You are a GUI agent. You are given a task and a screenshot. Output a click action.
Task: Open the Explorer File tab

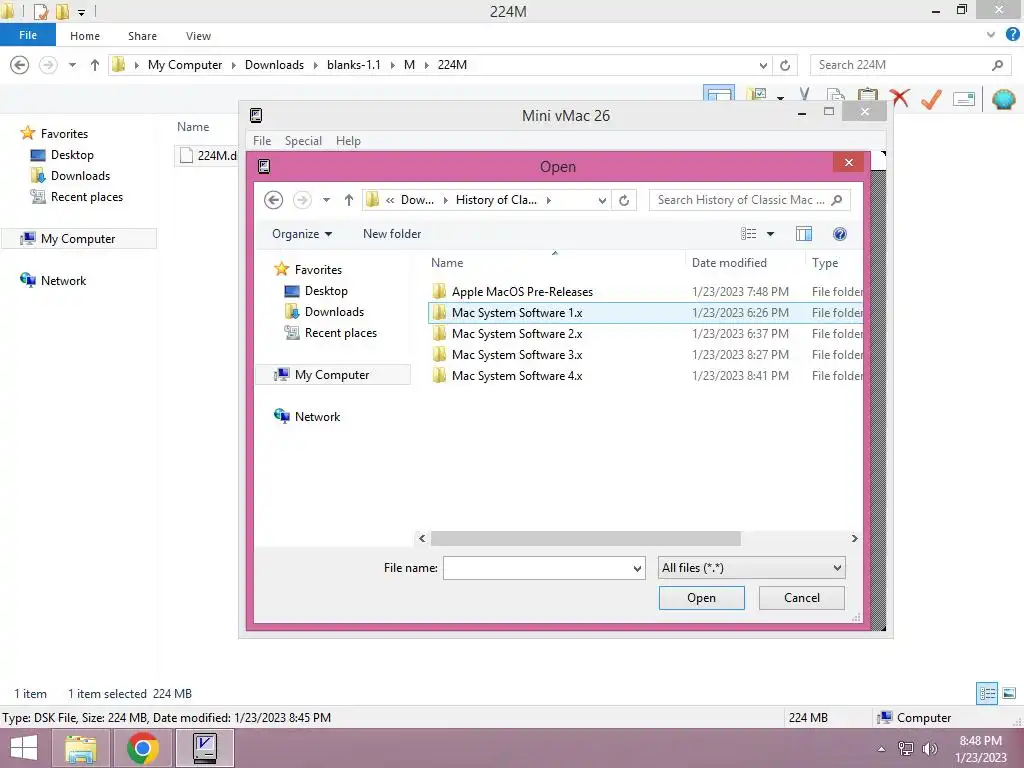pyautogui.click(x=27, y=35)
